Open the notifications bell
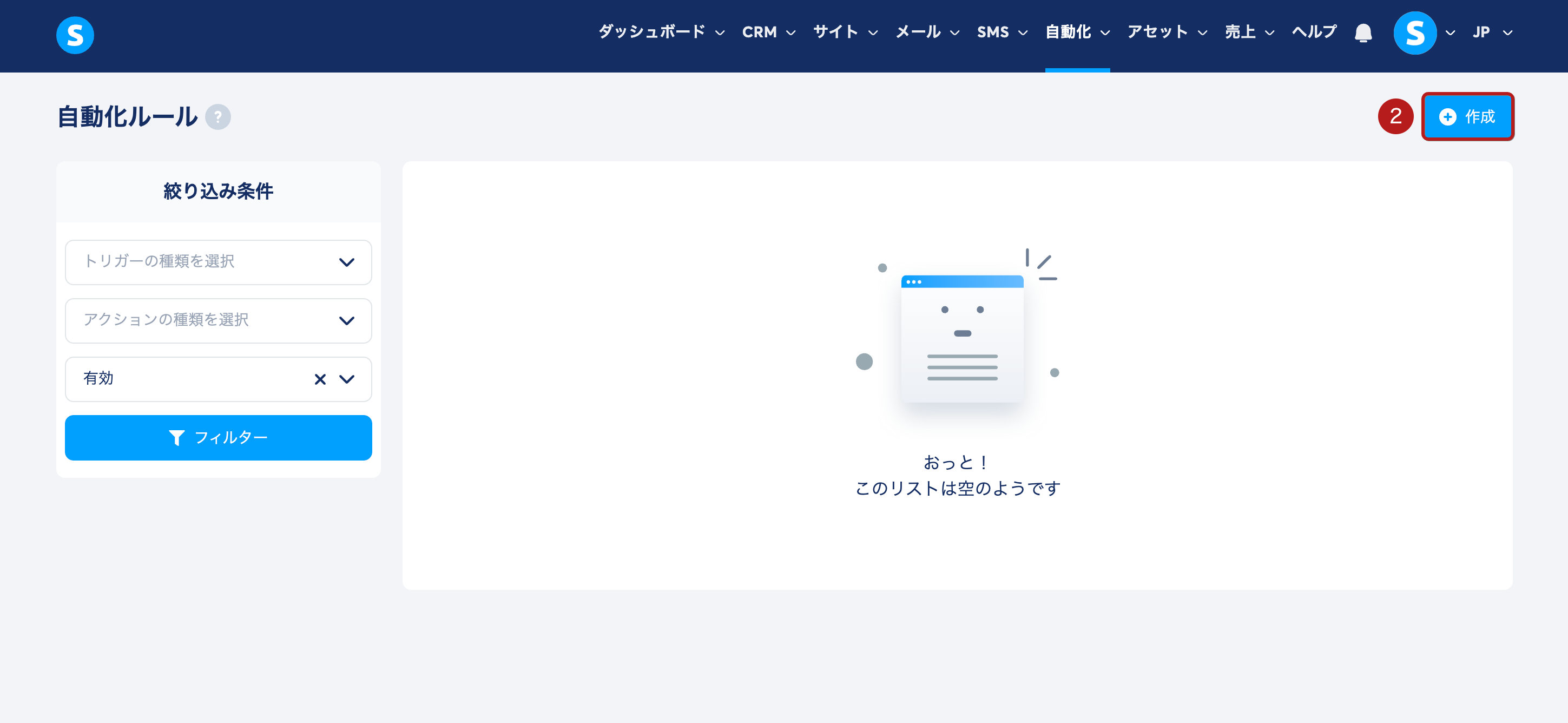The width and height of the screenshot is (1568, 723). click(x=1363, y=32)
